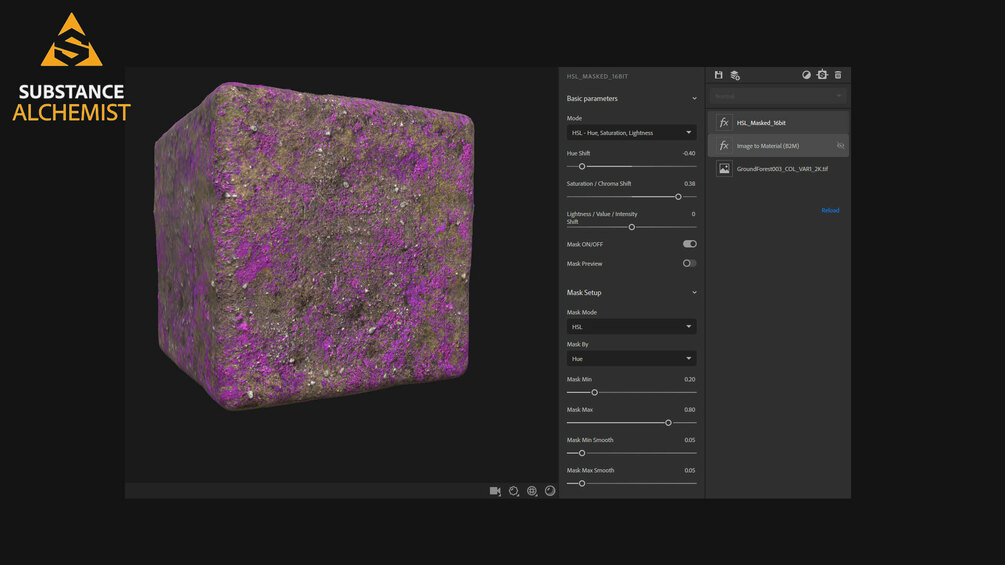Click the fx icon beside HSL_Masked_16bit
This screenshot has width=1005, height=565.
[724, 122]
